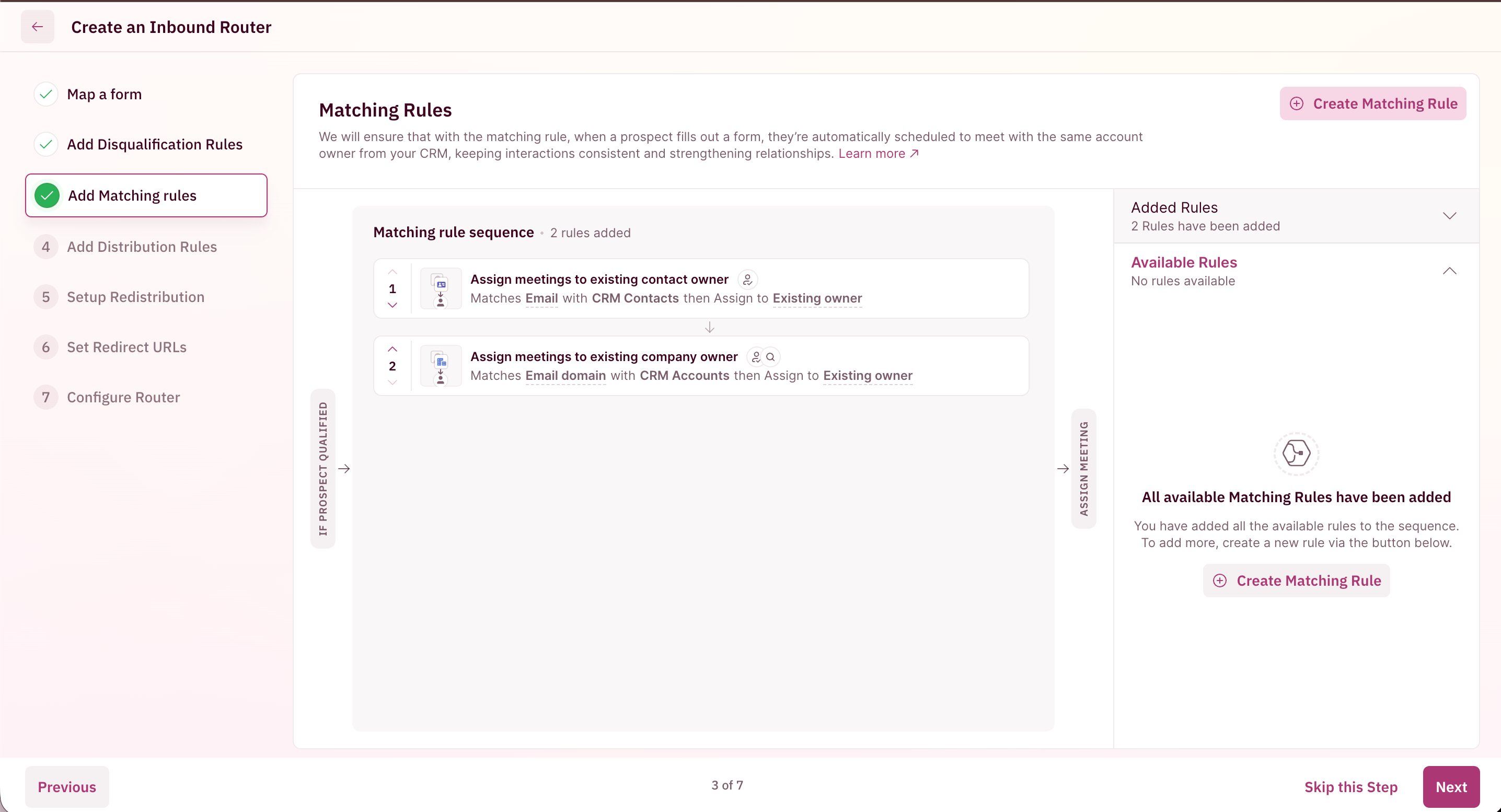Click the Email field in rule 1
Image resolution: width=1501 pixels, height=812 pixels.
[x=541, y=298]
